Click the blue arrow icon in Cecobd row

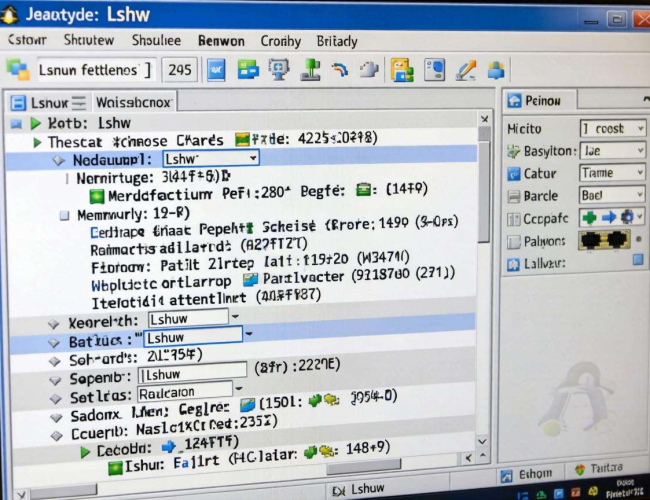[168, 447]
